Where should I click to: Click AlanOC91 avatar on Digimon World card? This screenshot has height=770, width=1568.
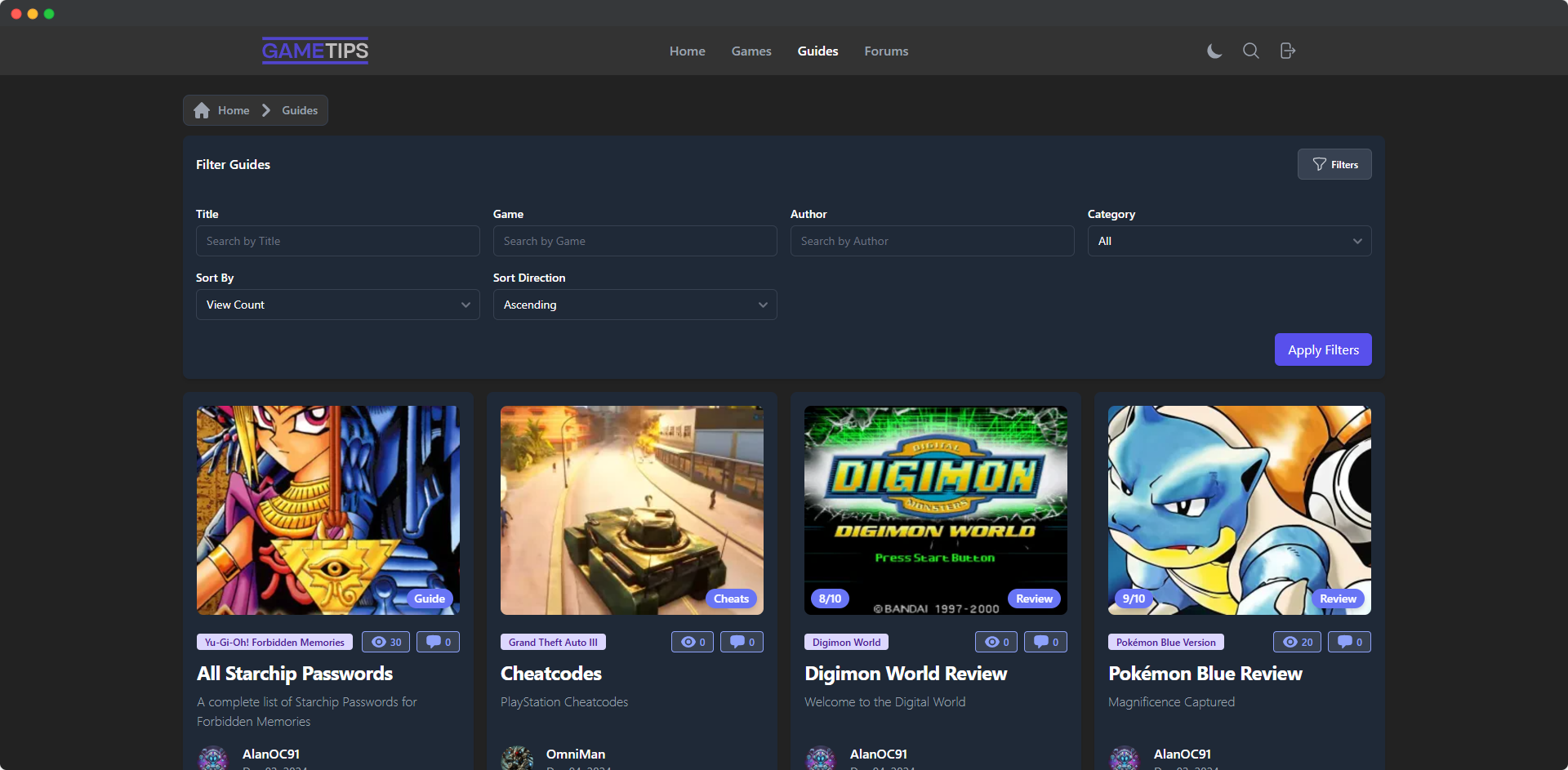[x=821, y=759]
